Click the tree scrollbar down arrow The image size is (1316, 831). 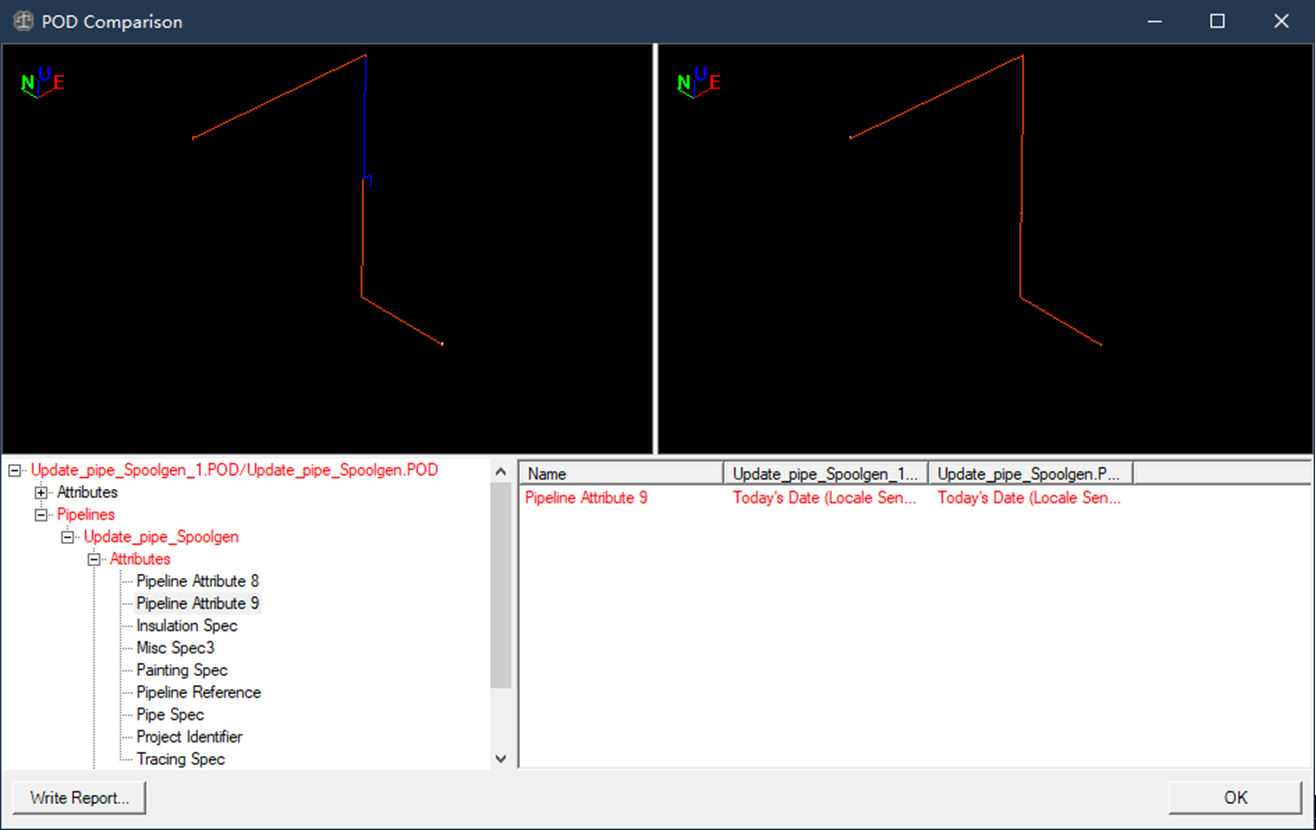pyautogui.click(x=501, y=759)
